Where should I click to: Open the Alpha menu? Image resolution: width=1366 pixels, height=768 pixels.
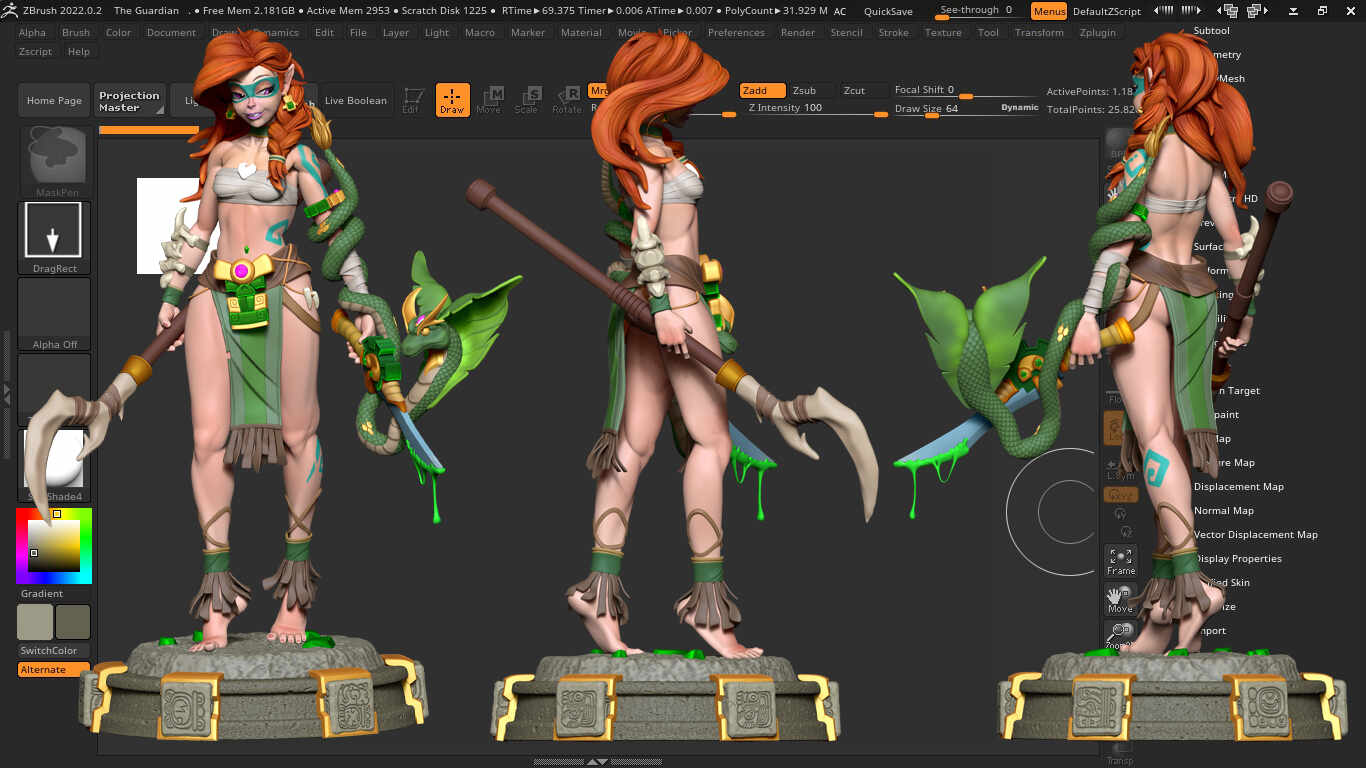pyautogui.click(x=32, y=32)
